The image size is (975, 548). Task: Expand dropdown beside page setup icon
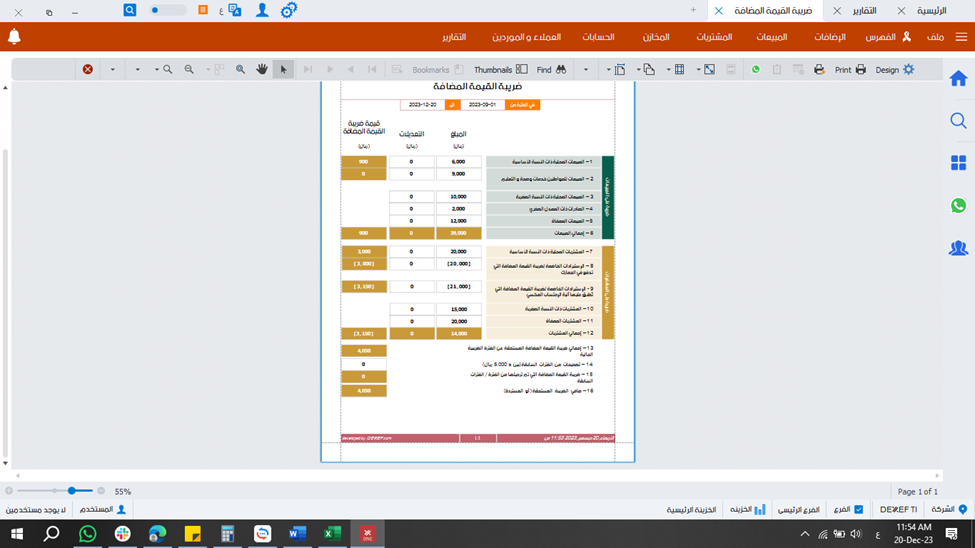tap(608, 70)
